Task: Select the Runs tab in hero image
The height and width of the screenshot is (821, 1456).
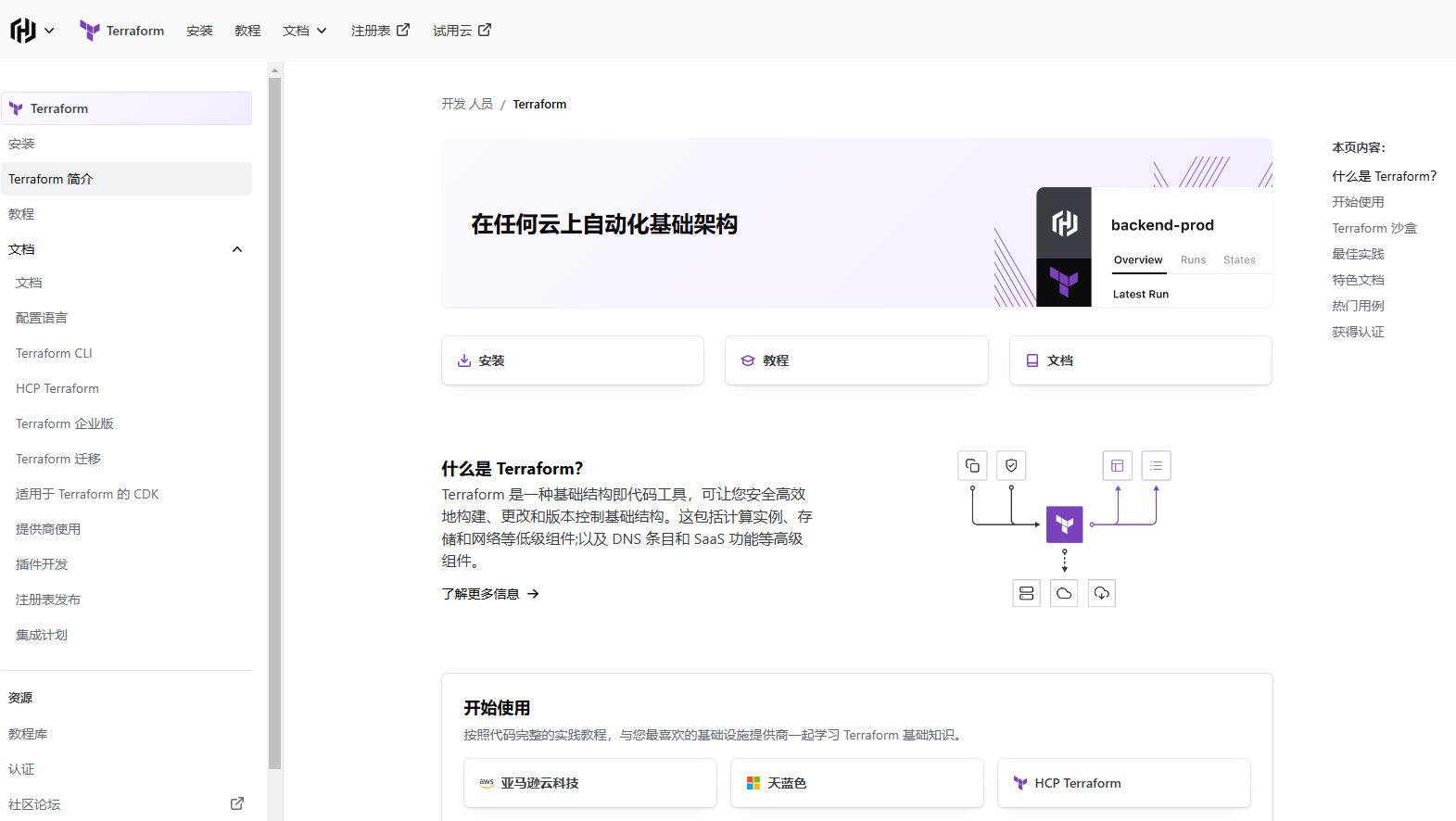Action: point(1194,260)
